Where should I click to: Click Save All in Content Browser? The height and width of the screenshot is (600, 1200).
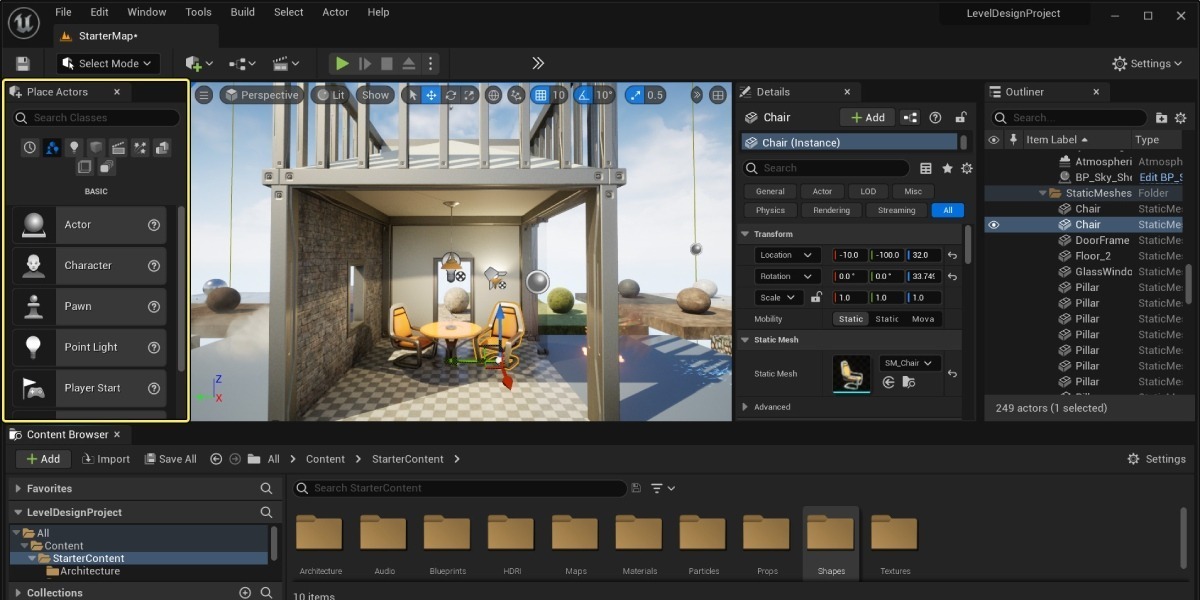(x=170, y=459)
